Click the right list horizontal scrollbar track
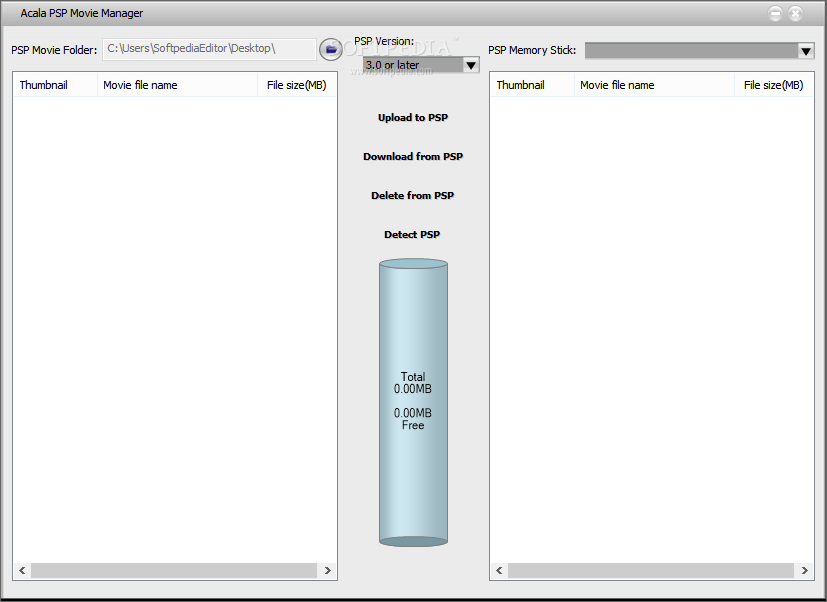 pos(651,570)
